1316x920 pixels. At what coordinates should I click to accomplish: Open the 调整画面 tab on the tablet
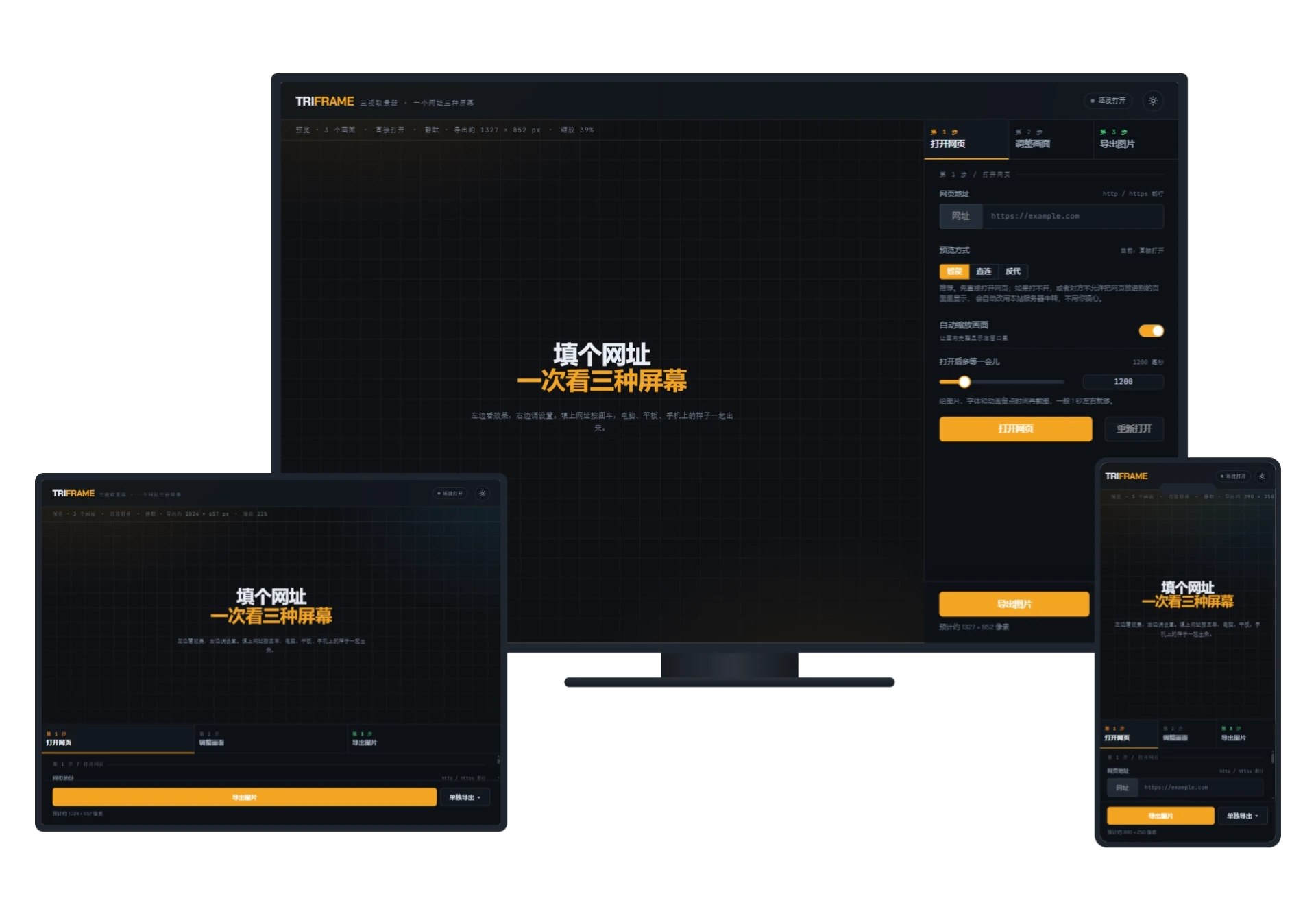coord(271,738)
